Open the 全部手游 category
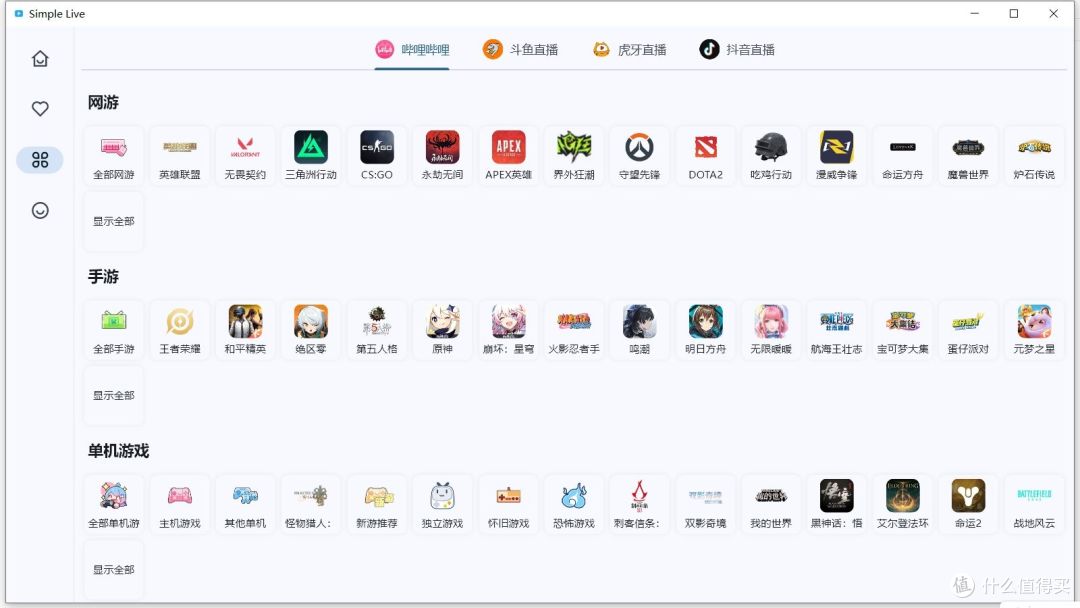Image resolution: width=1080 pixels, height=608 pixels. 114,330
